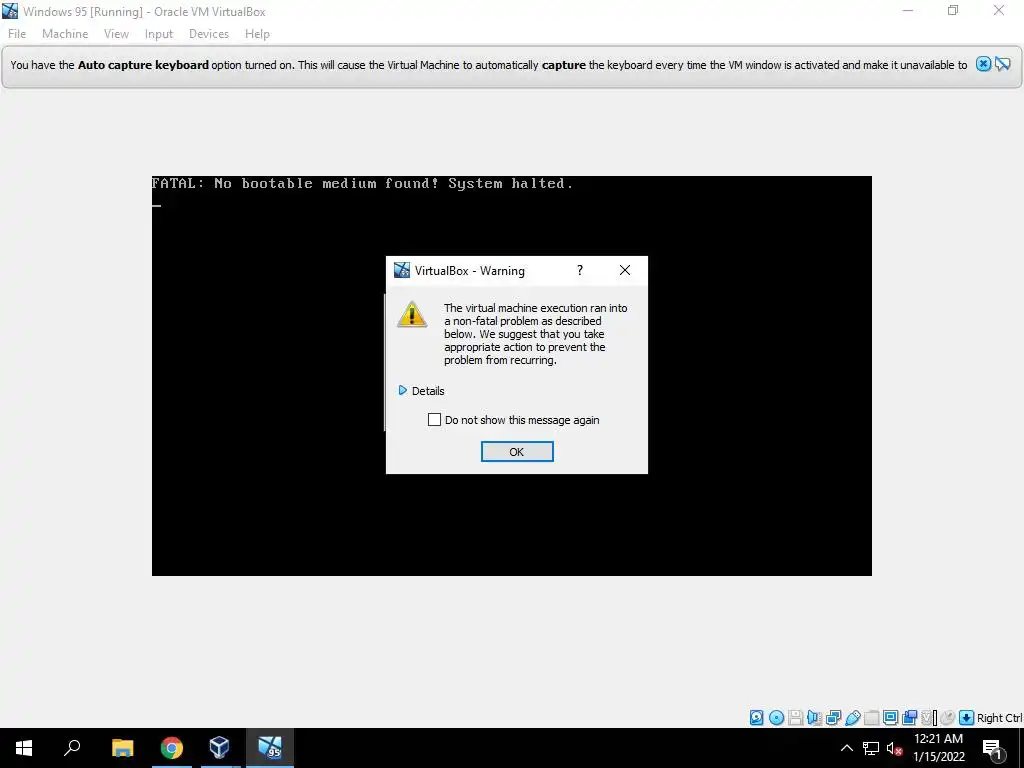This screenshot has height=768, width=1024.
Task: Open File Explorer from taskbar
Action: (122, 748)
